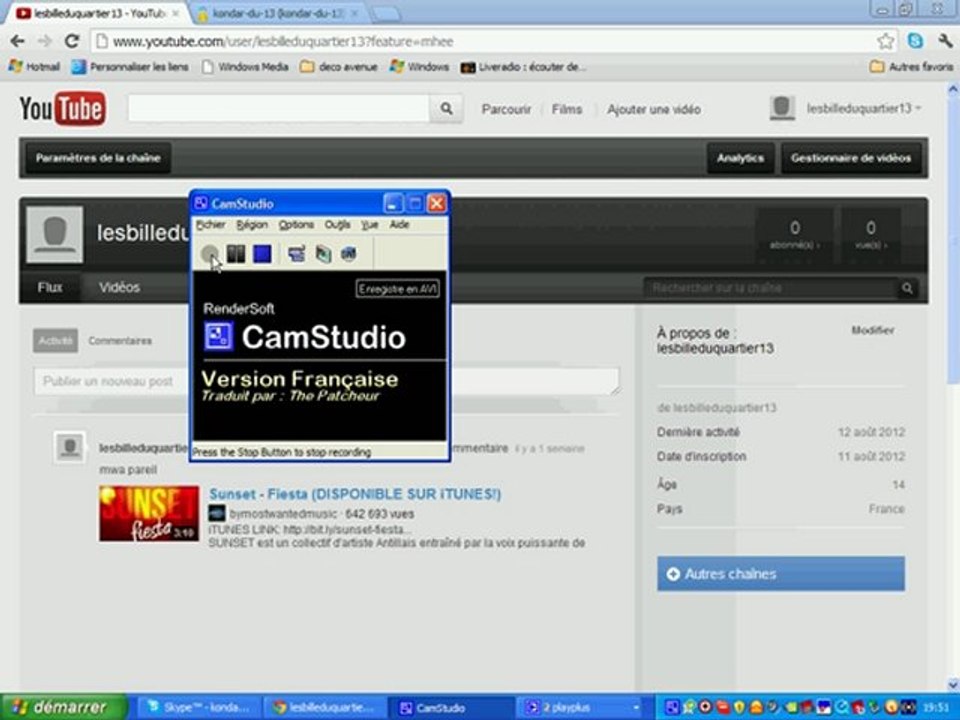The width and height of the screenshot is (960, 720).
Task: Select the SWF producer toggle icon
Action: (x=348, y=253)
